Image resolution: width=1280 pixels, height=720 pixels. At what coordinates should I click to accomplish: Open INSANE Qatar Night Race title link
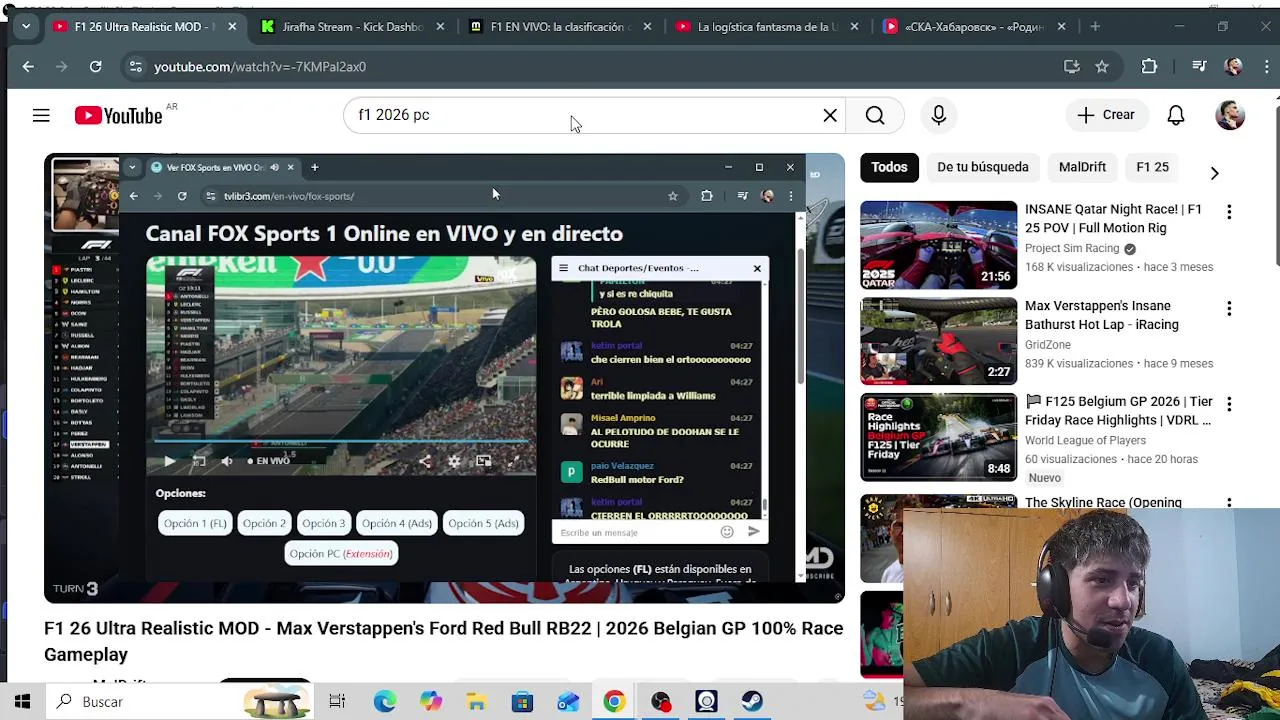(1113, 219)
